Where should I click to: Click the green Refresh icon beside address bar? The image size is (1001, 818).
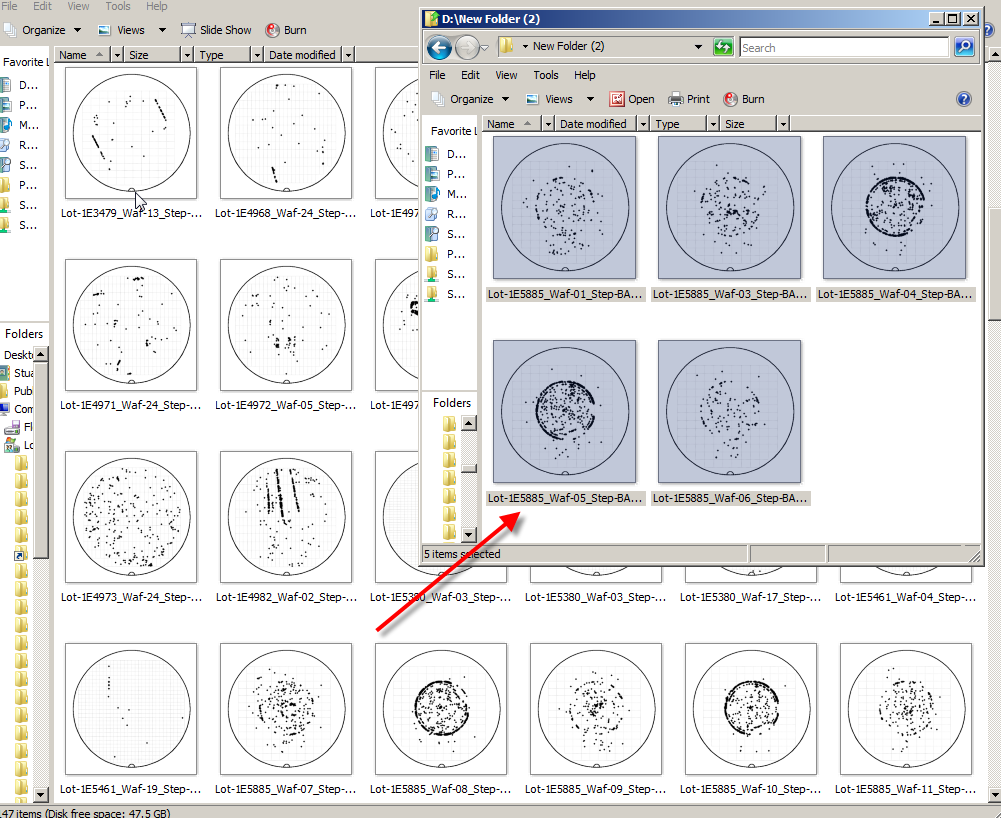coord(723,47)
